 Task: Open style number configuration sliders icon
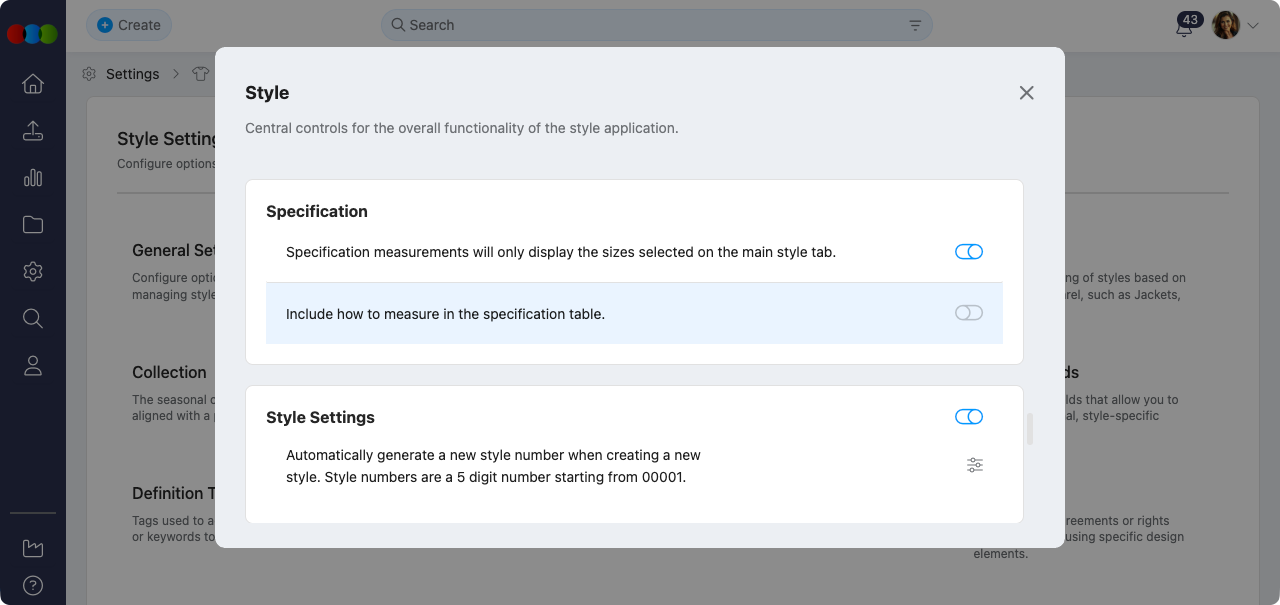point(975,465)
